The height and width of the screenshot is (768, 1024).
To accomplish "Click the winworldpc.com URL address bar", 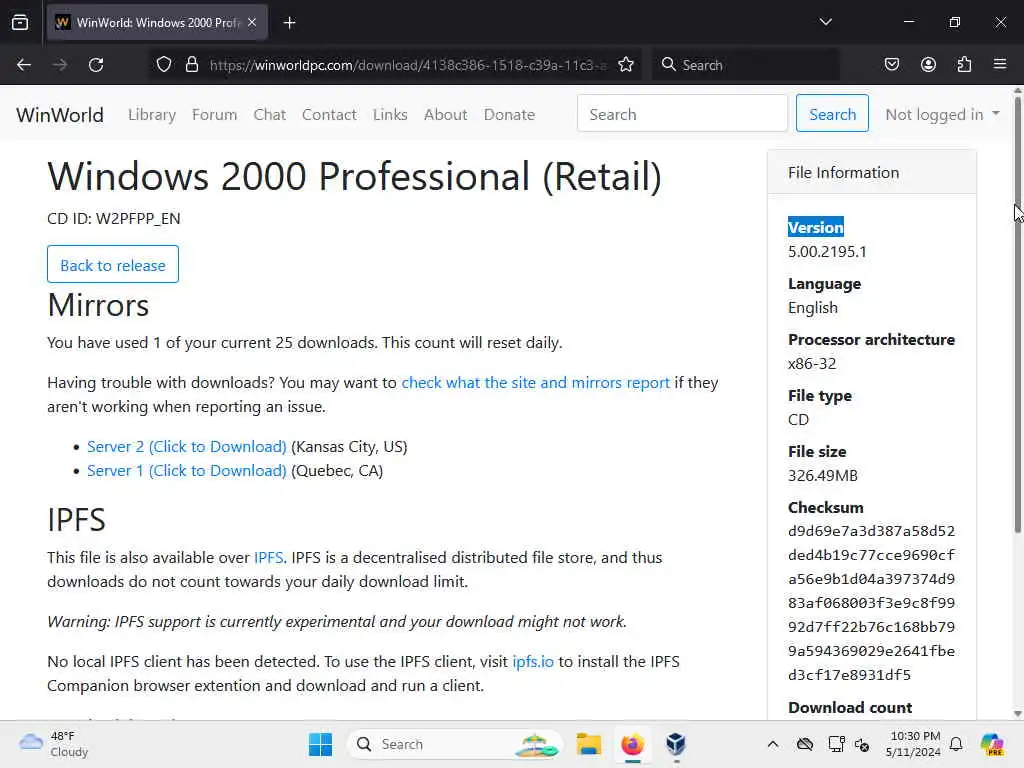I will [408, 65].
